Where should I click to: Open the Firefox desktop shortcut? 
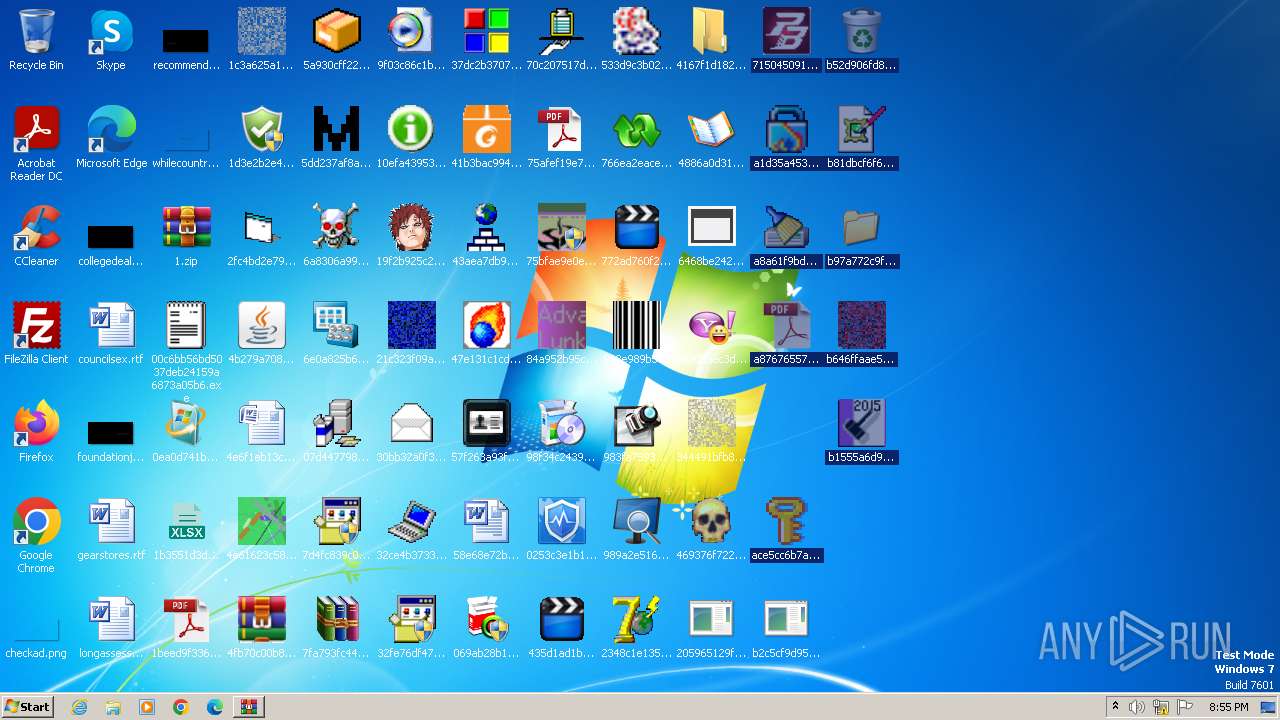(36, 432)
